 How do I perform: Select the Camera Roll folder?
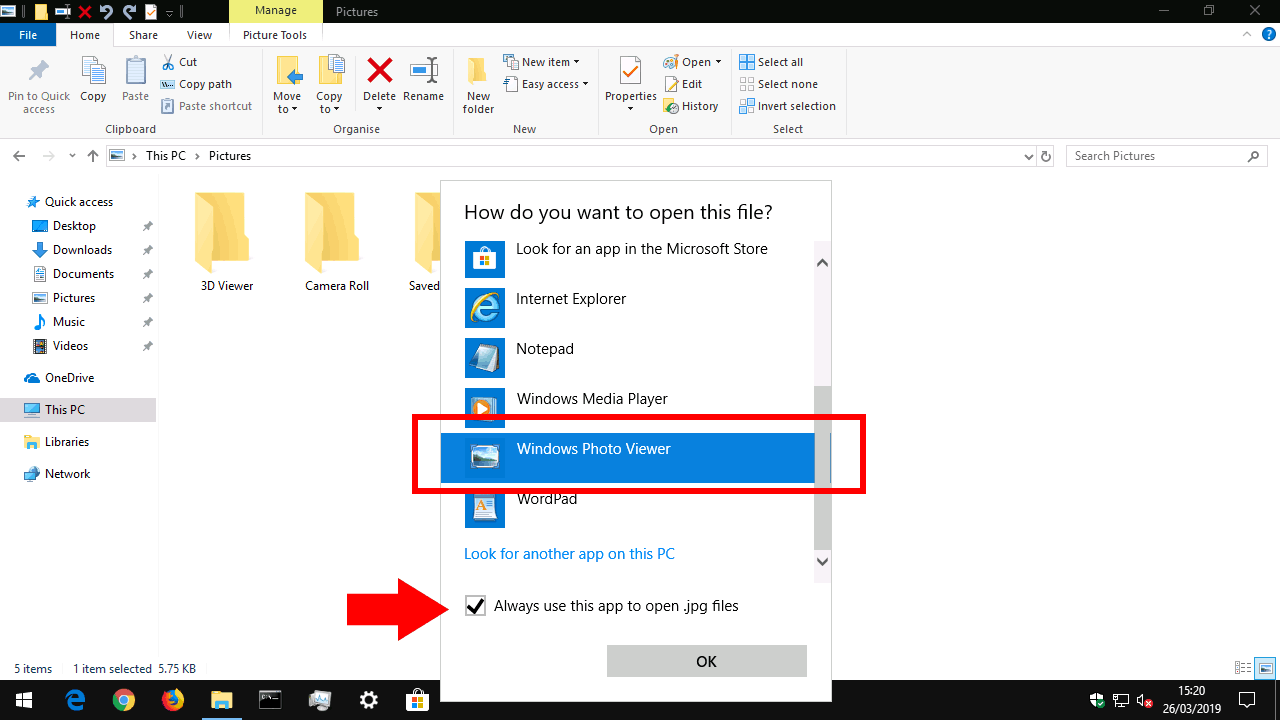[337, 240]
